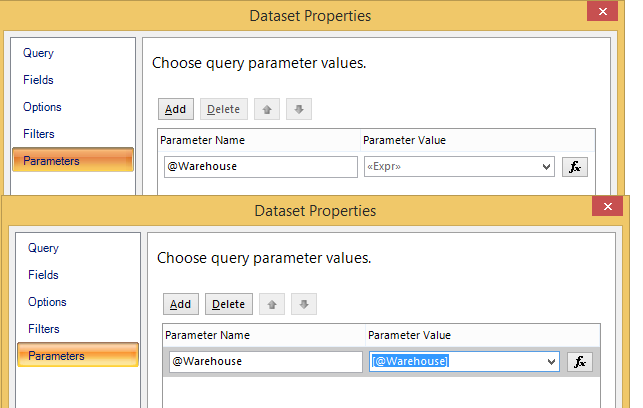Click fx button next to [@Warehouse] value
The image size is (643, 408).
point(580,362)
